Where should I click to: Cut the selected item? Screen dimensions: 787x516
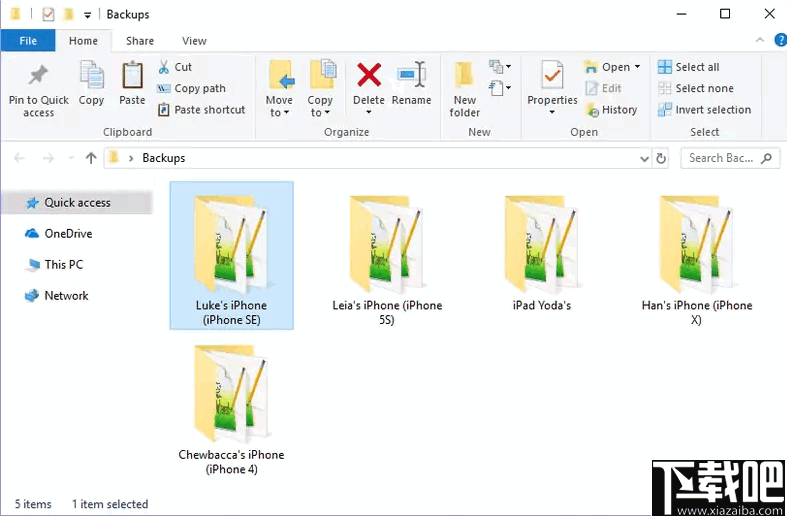175,67
